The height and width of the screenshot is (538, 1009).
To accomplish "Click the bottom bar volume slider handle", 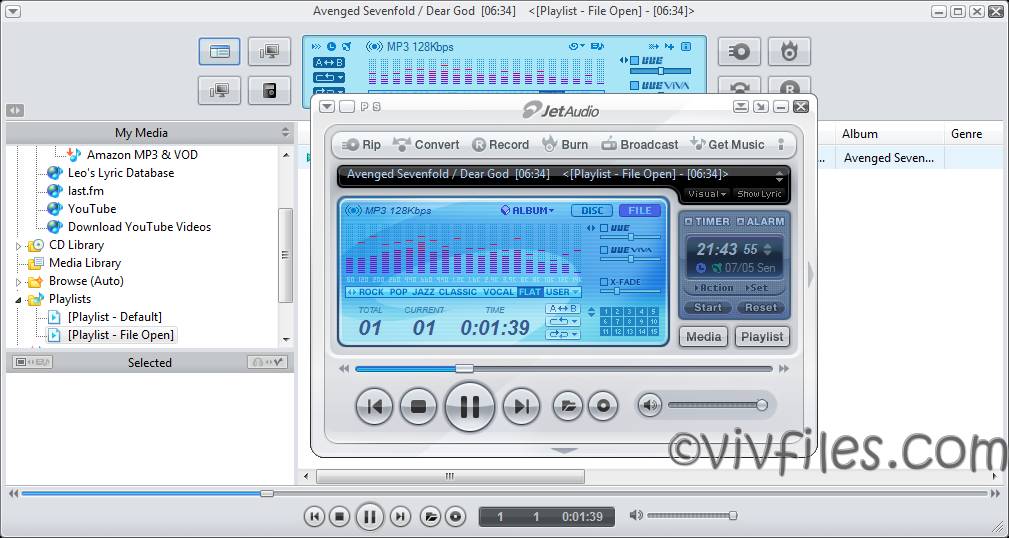I will [732, 515].
